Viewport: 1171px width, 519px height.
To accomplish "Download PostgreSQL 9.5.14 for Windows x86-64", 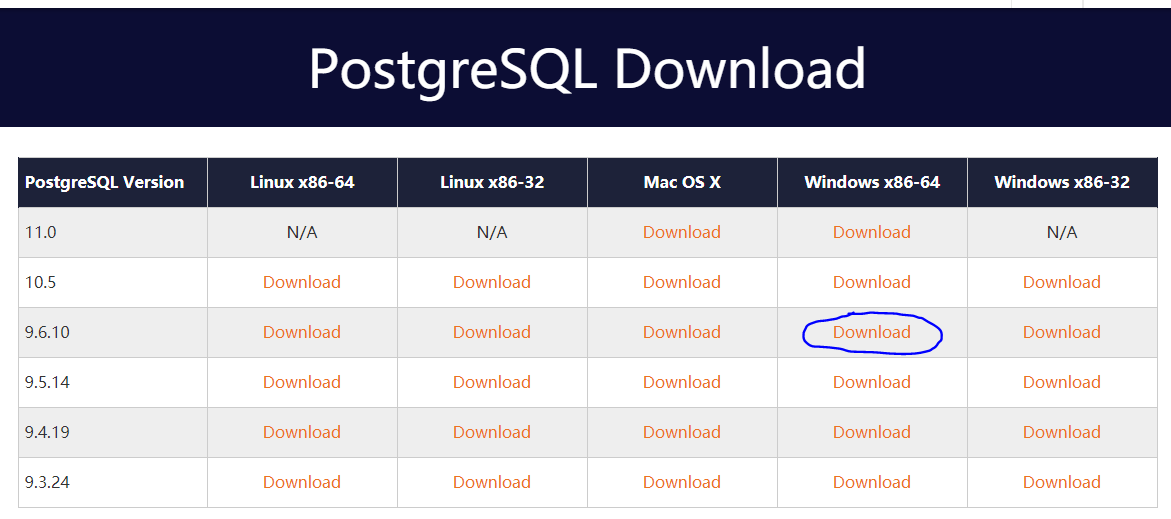I will pyautogui.click(x=872, y=382).
